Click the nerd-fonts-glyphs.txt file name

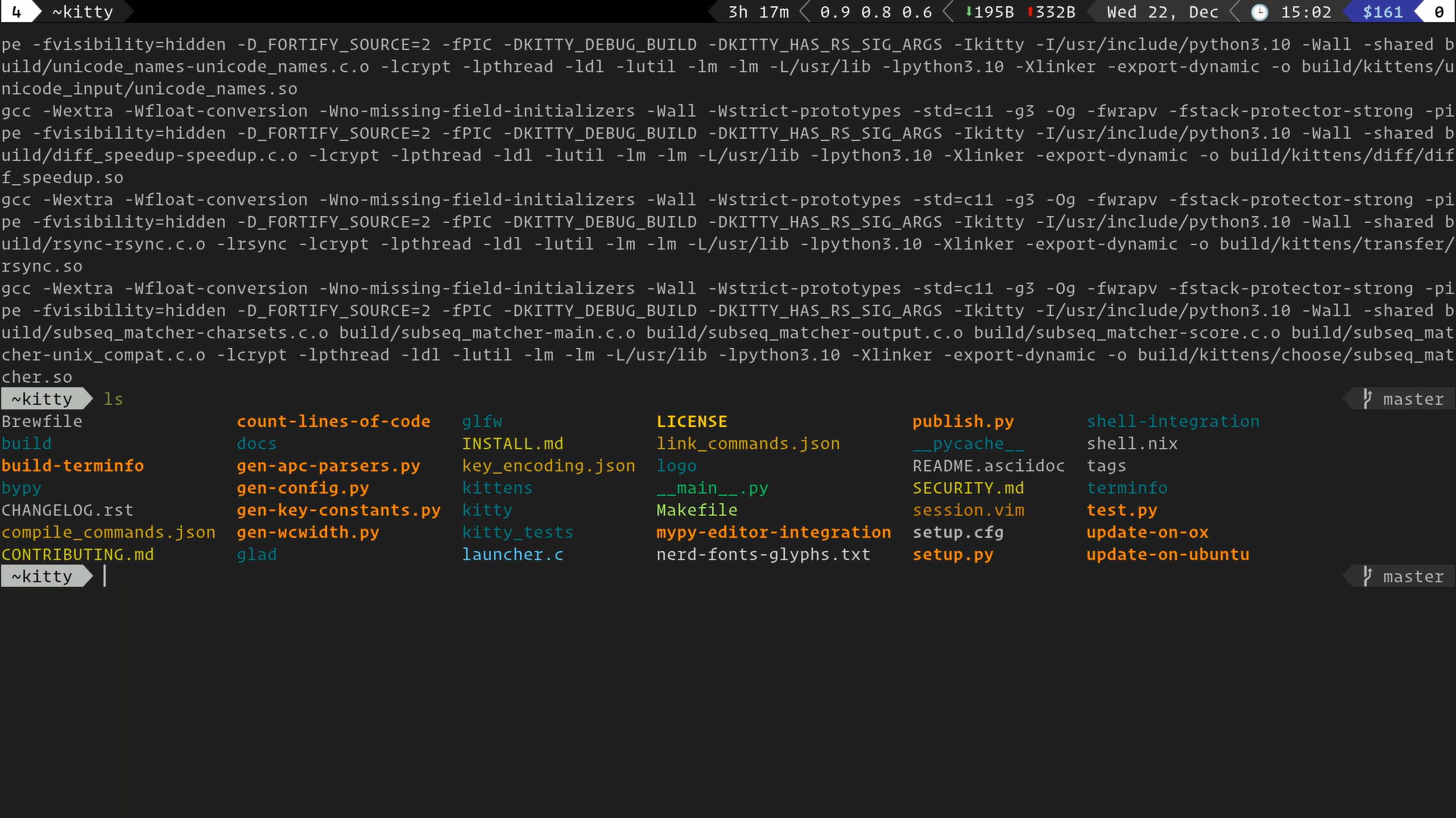click(x=764, y=554)
